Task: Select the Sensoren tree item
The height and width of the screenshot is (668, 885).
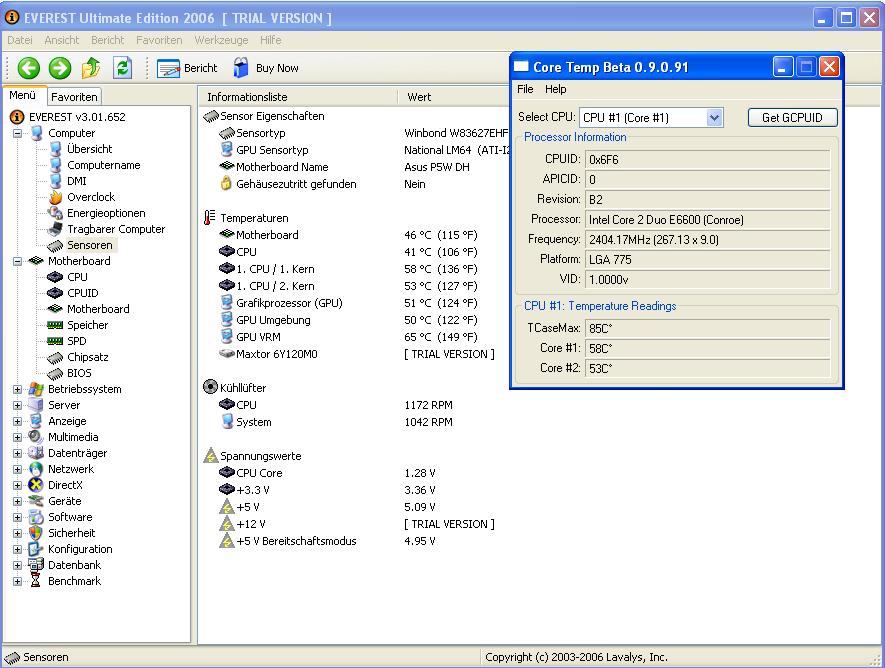Action: point(89,245)
